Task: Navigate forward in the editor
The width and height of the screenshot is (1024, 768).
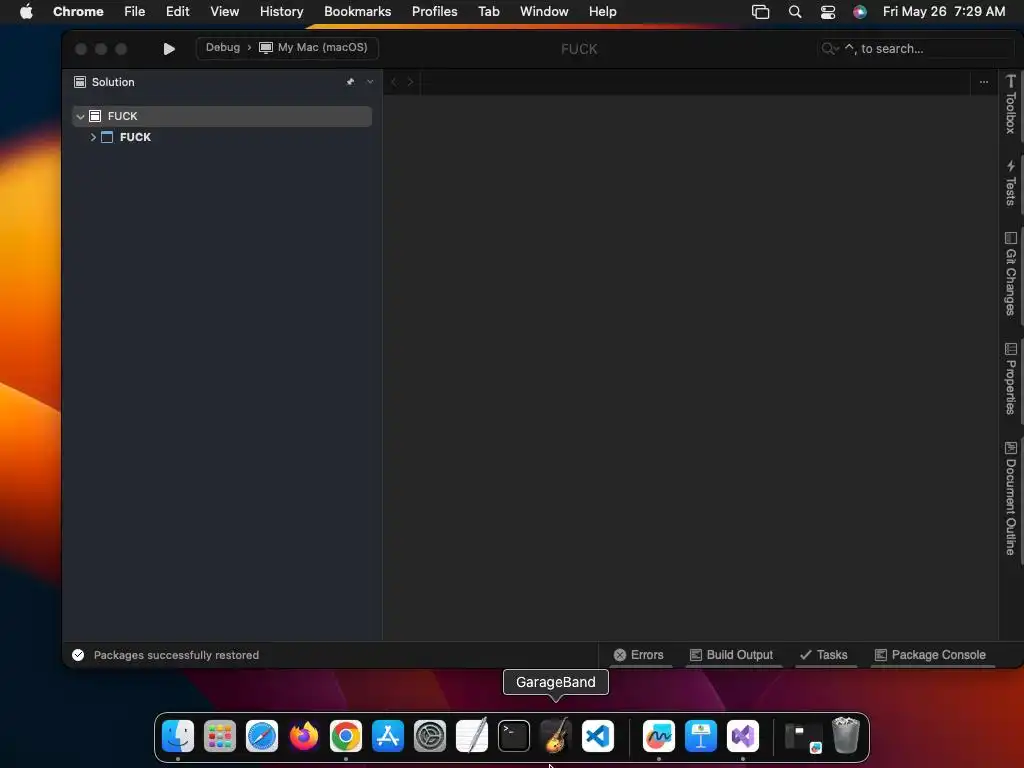Action: pos(410,82)
